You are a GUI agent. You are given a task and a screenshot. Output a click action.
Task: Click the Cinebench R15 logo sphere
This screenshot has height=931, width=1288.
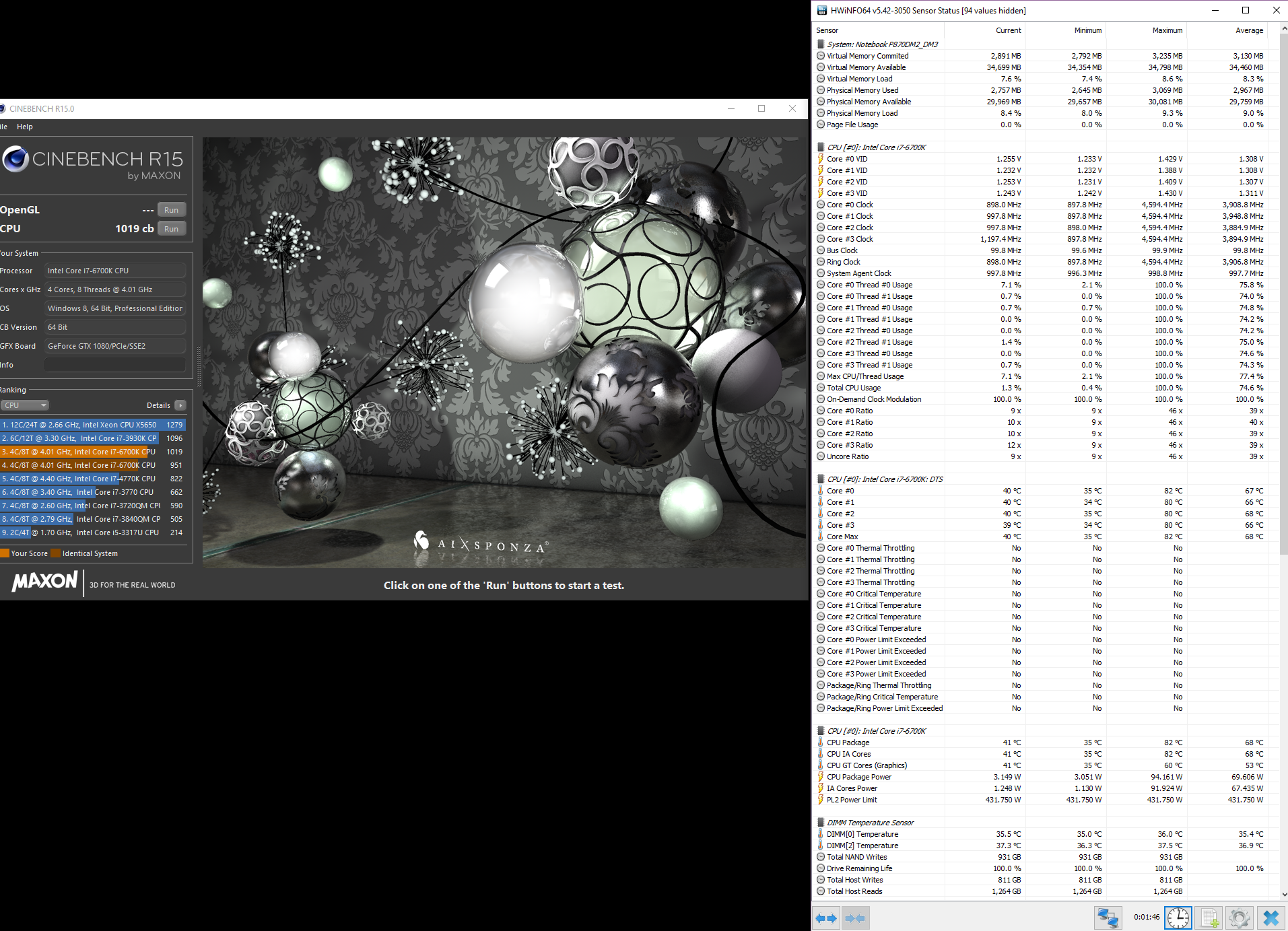click(x=15, y=159)
